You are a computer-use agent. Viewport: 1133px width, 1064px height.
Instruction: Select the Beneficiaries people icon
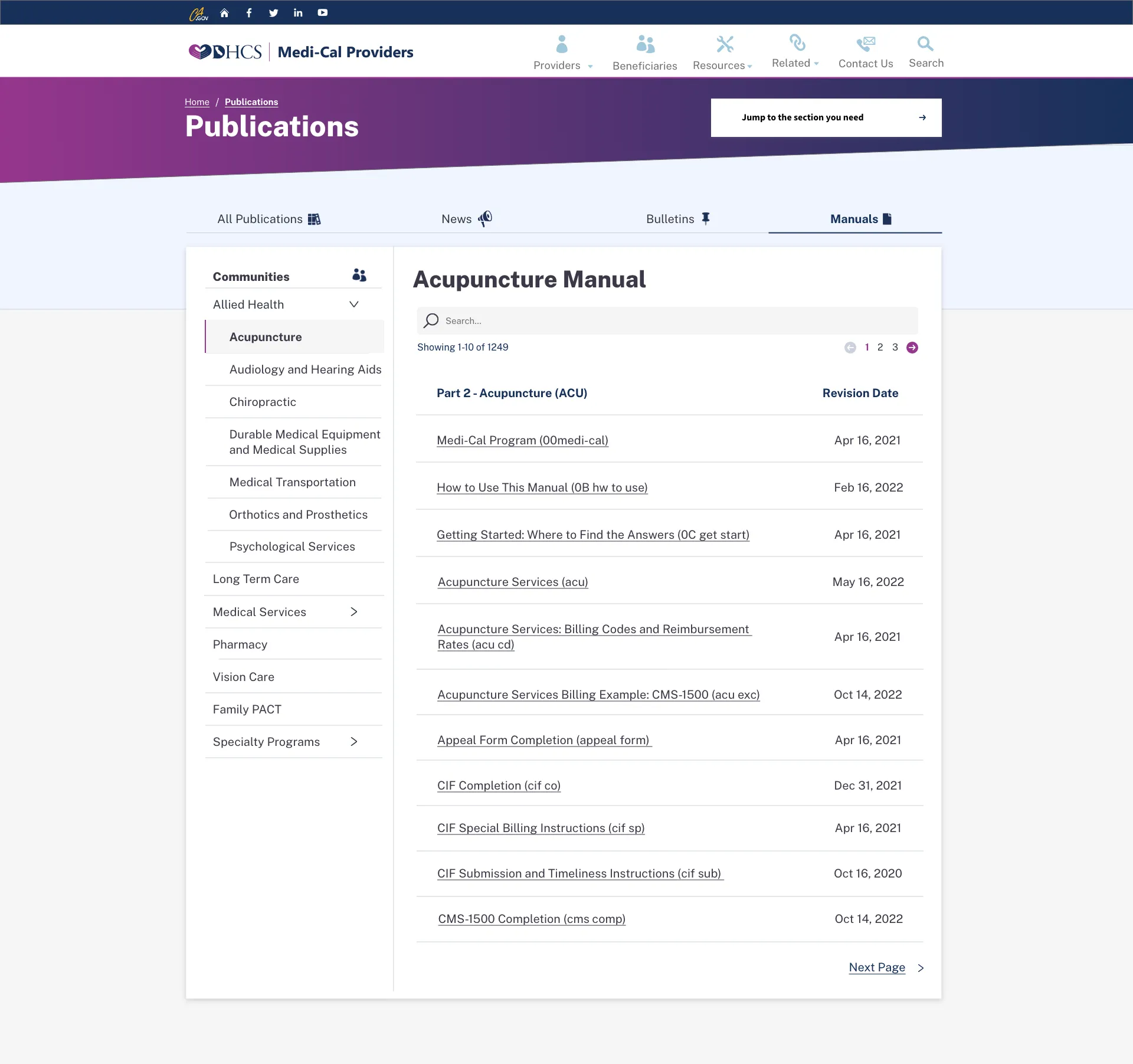[x=644, y=50]
